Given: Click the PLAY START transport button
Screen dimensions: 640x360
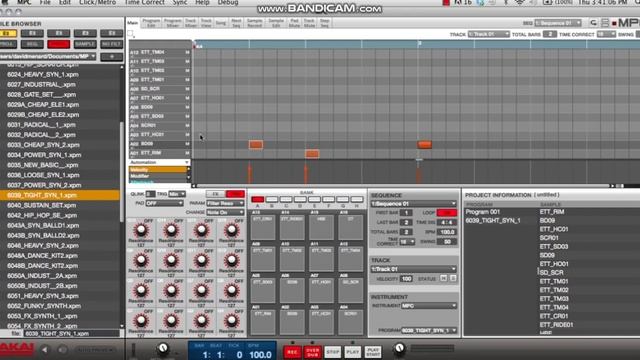Looking at the screenshot, I should coord(373,352).
